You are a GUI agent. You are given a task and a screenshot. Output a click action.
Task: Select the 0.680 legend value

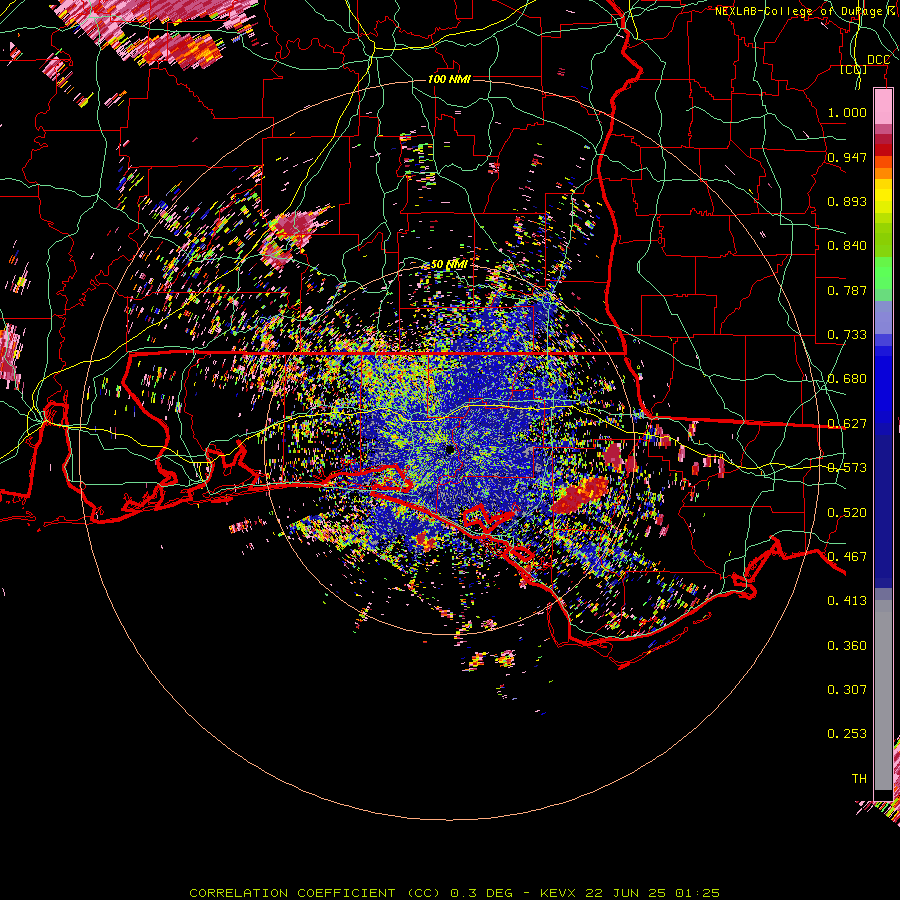[x=847, y=379]
